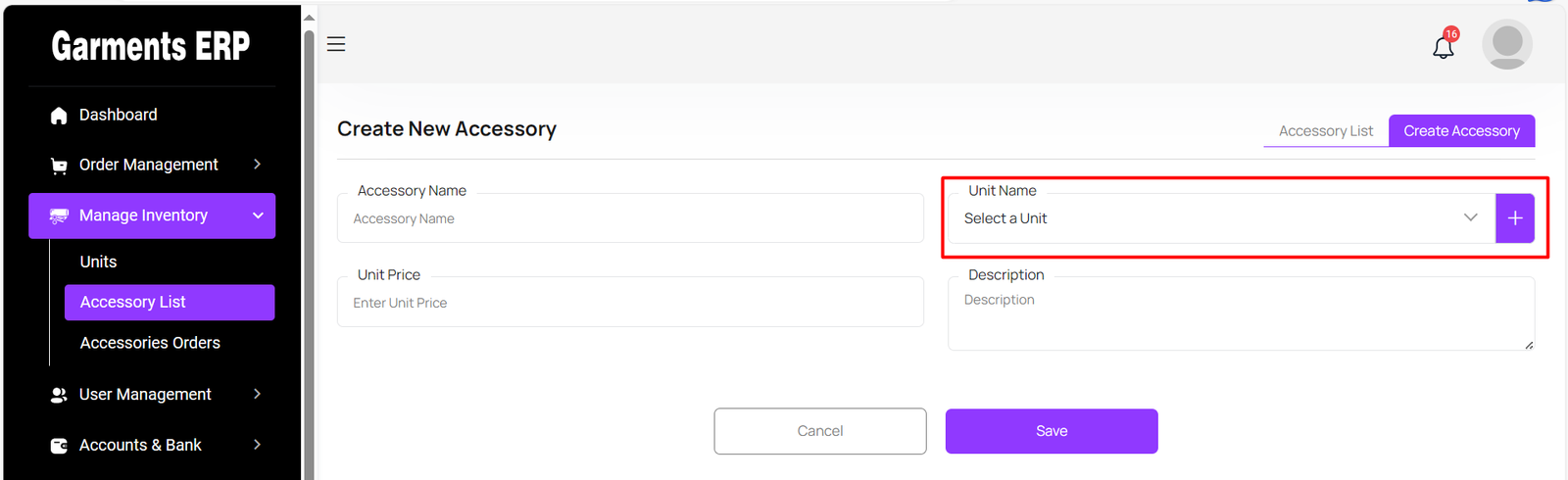Open the Select a Unit dropdown
1568x480 pixels.
1220,218
